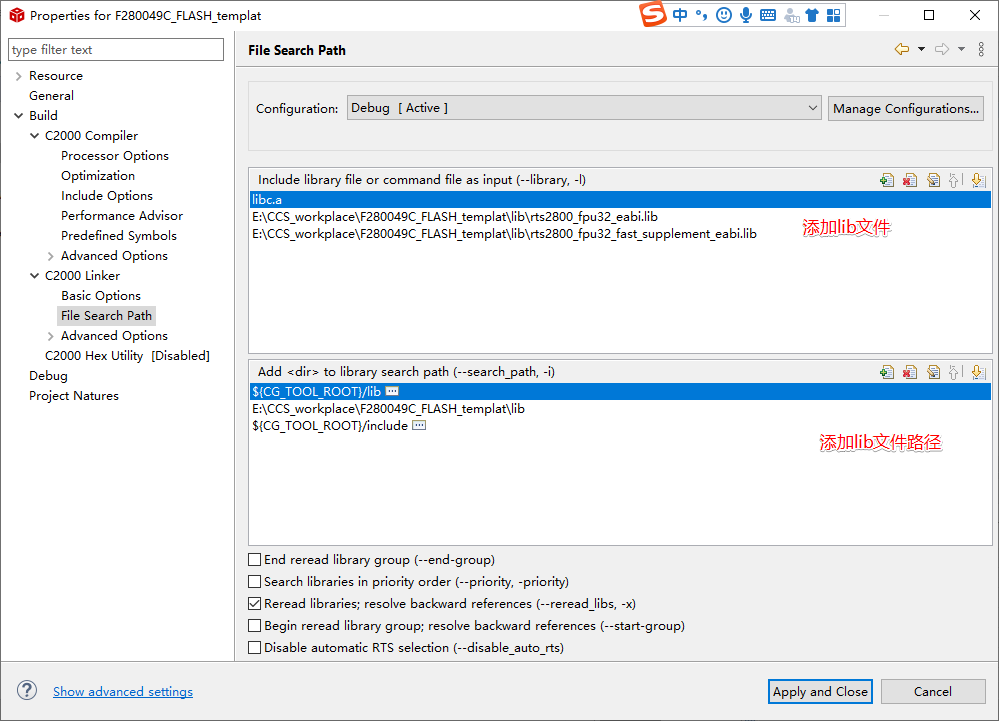The image size is (999, 721).
Task: Open the three-dot view menu
Action: click(x=981, y=49)
